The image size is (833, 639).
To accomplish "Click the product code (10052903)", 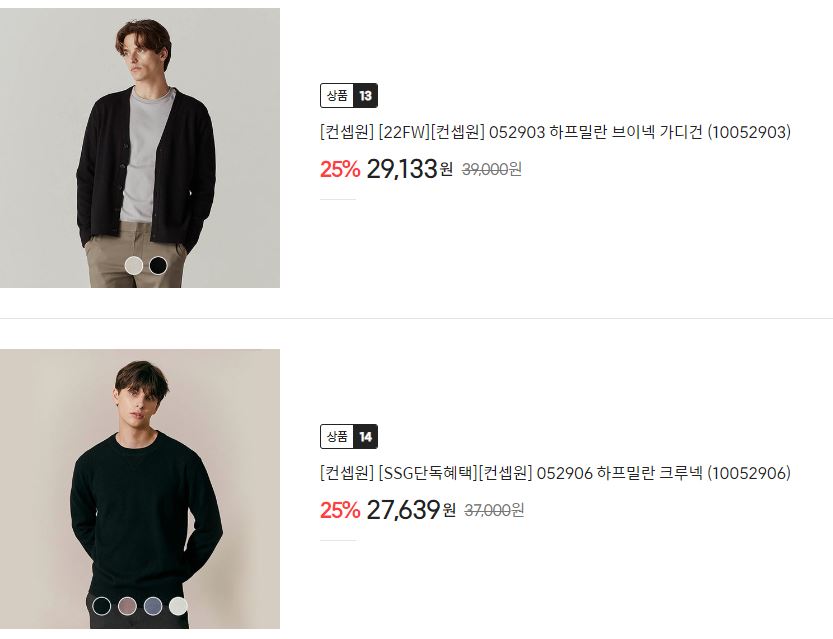I will coord(749,132).
